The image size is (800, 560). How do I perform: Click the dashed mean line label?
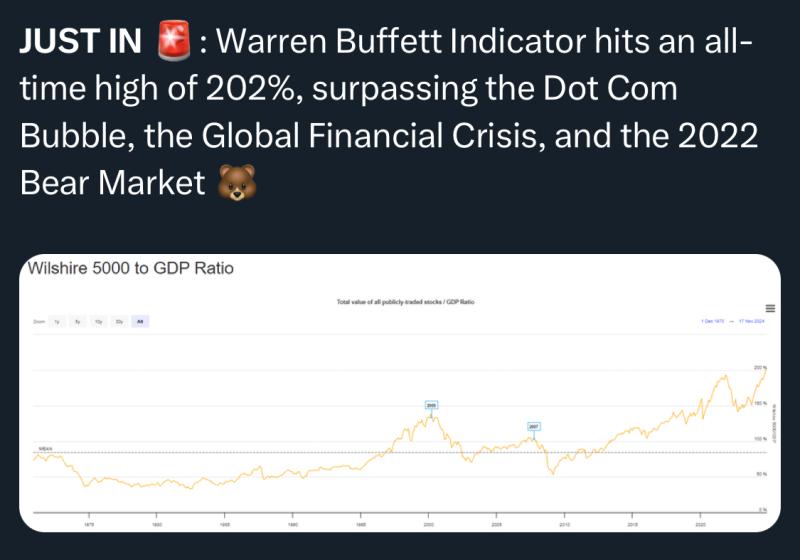45,448
